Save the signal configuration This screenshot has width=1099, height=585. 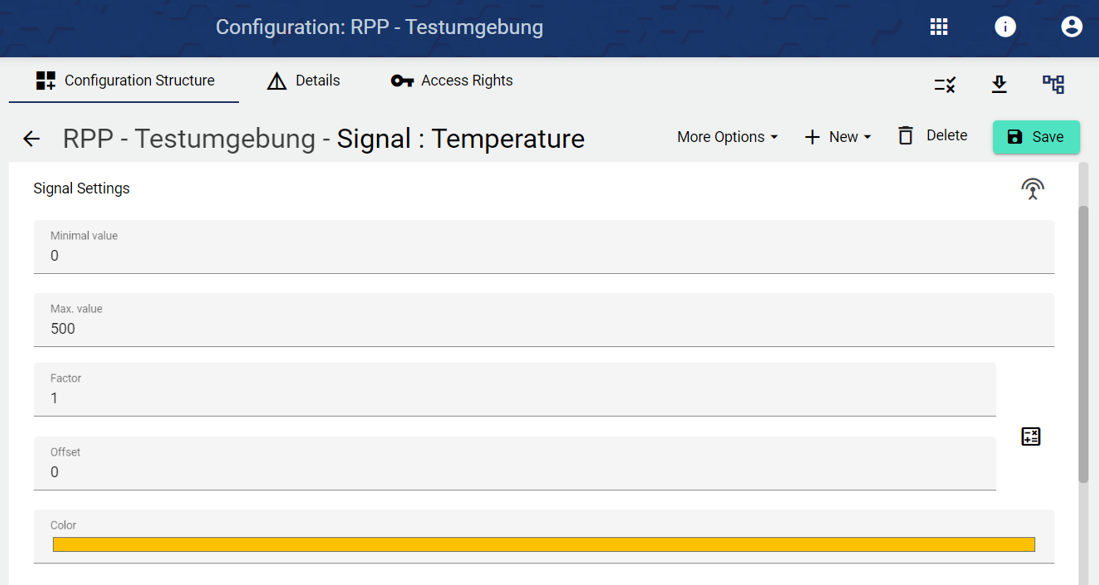[x=1036, y=137]
